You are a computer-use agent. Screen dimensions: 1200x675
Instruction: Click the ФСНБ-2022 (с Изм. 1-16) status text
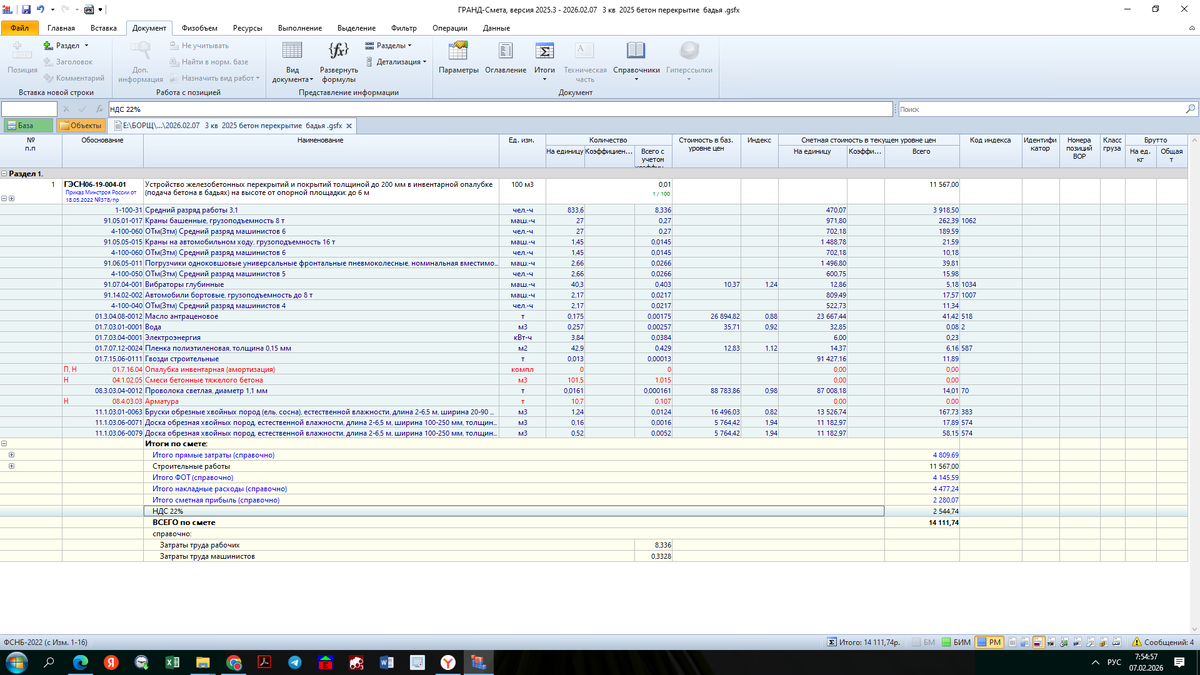point(45,641)
